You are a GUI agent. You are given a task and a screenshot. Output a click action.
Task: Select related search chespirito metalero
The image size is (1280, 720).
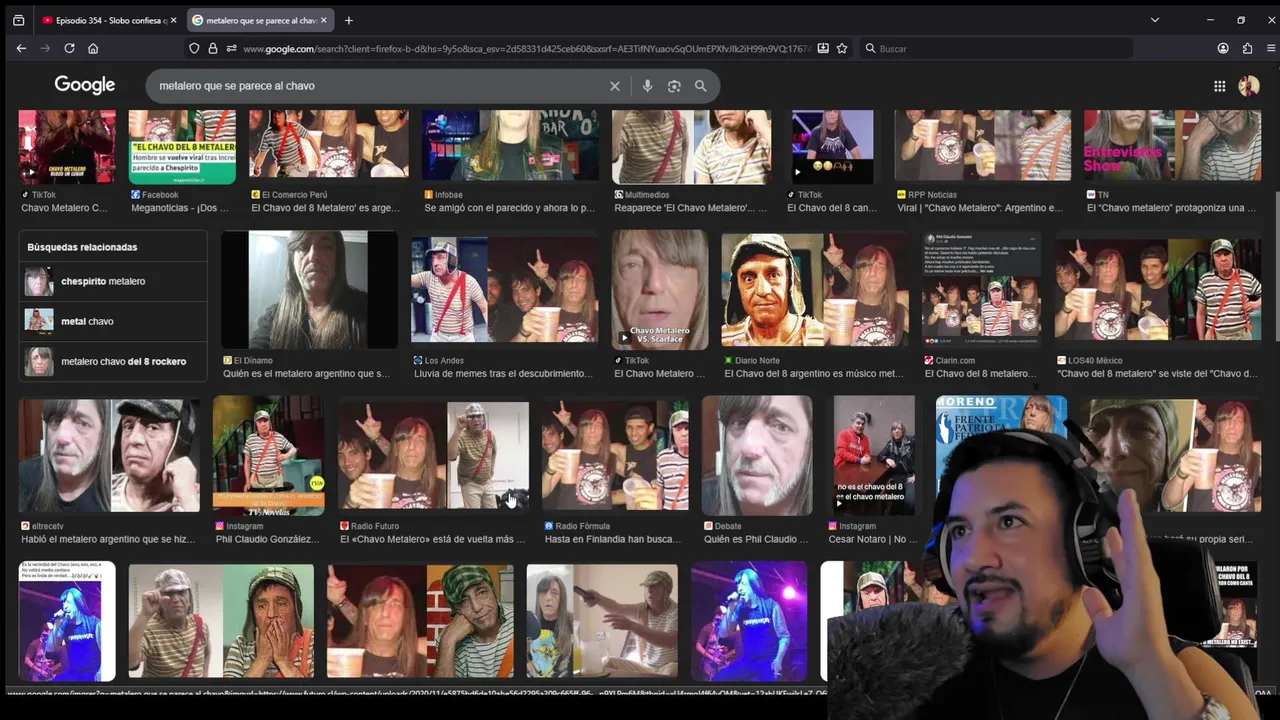(113, 281)
